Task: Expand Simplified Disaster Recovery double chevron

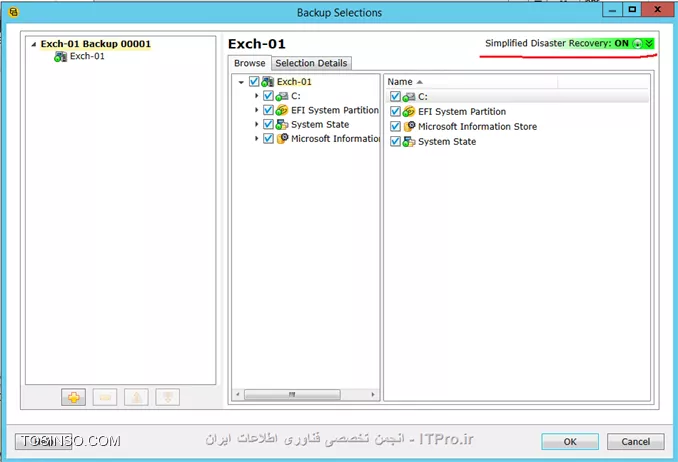Action: pos(649,44)
